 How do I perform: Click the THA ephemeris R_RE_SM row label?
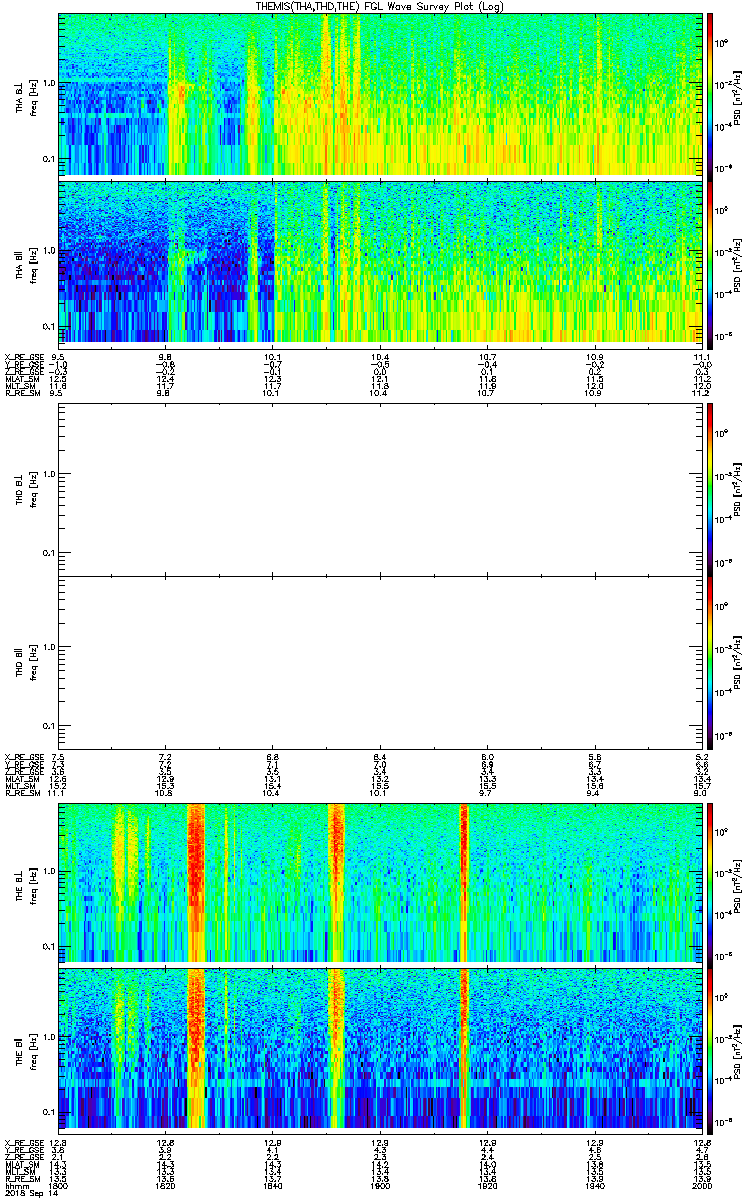point(22,393)
